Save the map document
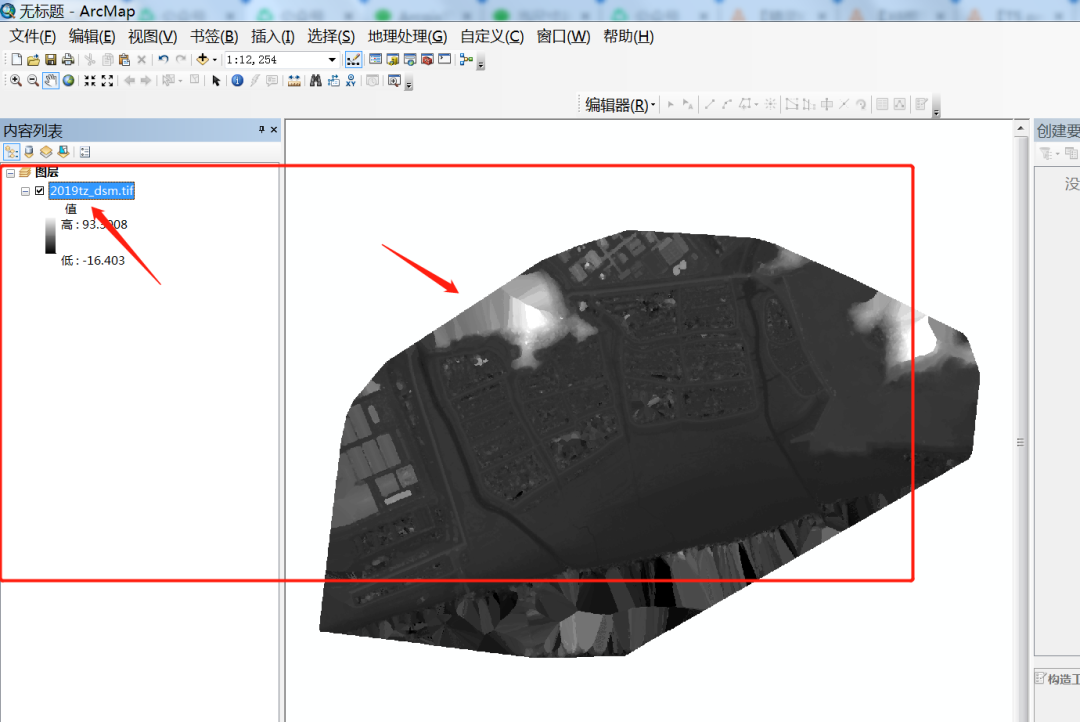1080x722 pixels. (51, 60)
